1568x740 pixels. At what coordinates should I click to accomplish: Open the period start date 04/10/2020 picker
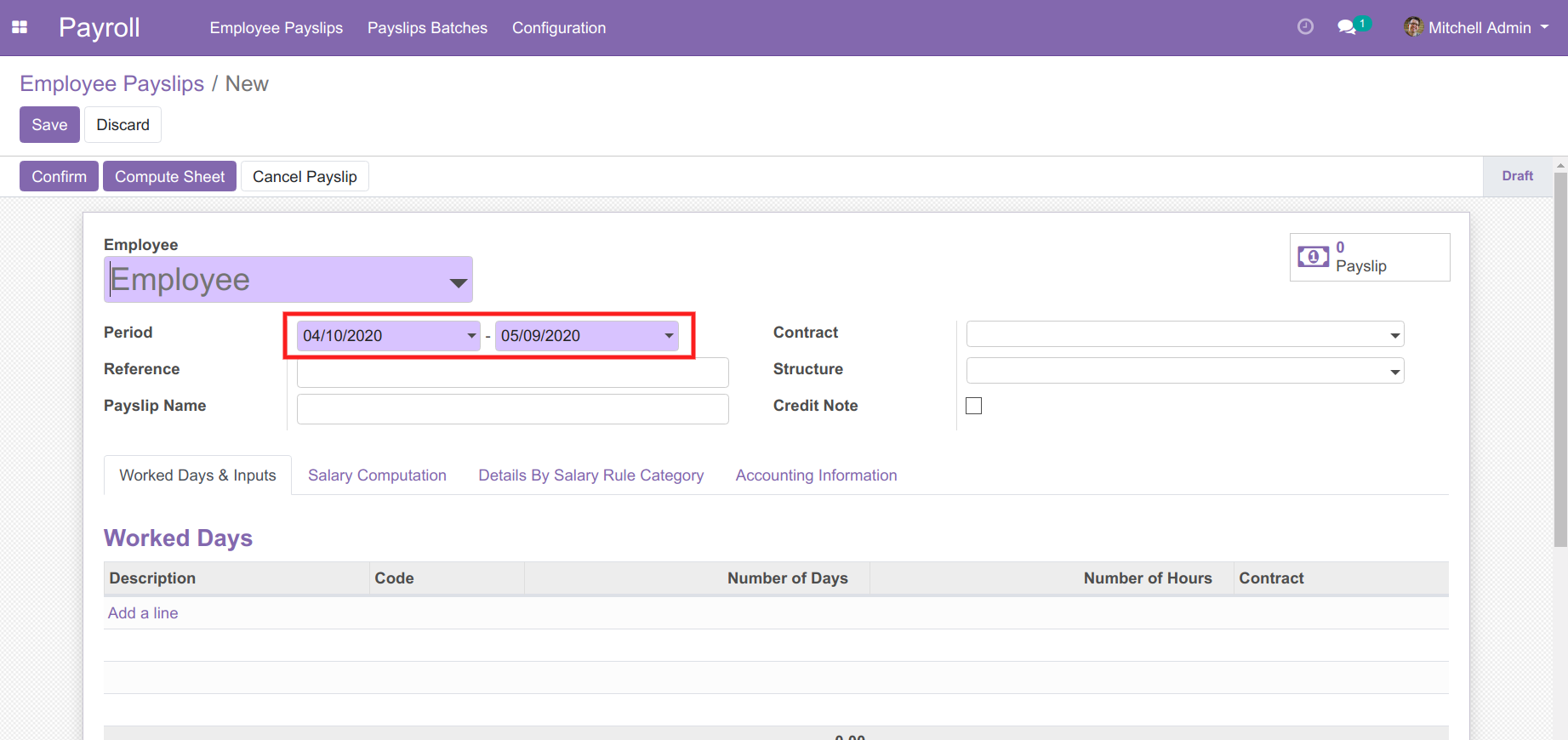click(x=389, y=335)
